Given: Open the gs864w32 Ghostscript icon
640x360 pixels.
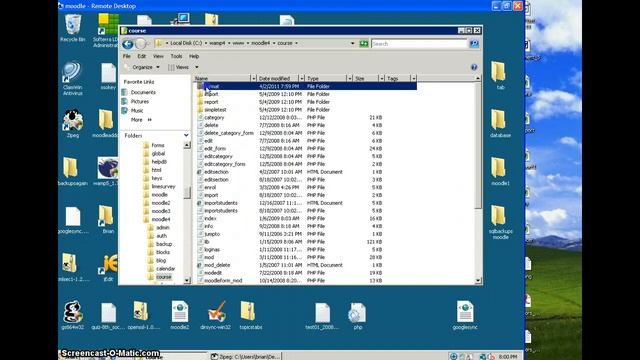Looking at the screenshot, I should pyautogui.click(x=73, y=315).
